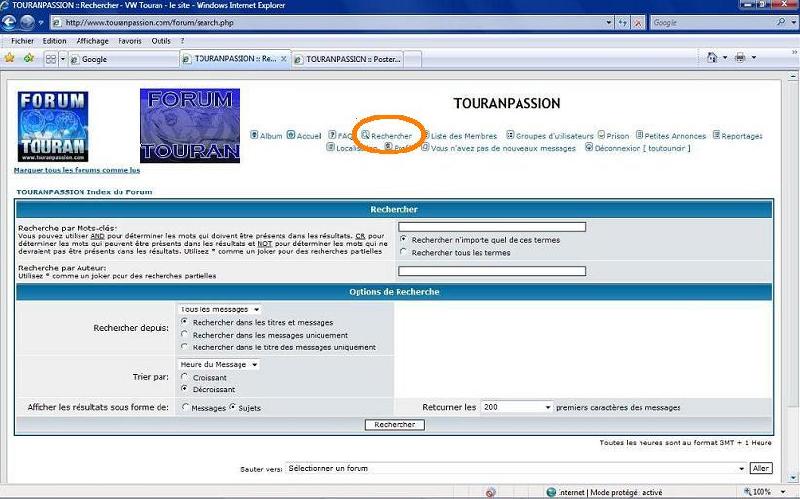Expand the address bar history dropdown

pyautogui.click(x=608, y=22)
